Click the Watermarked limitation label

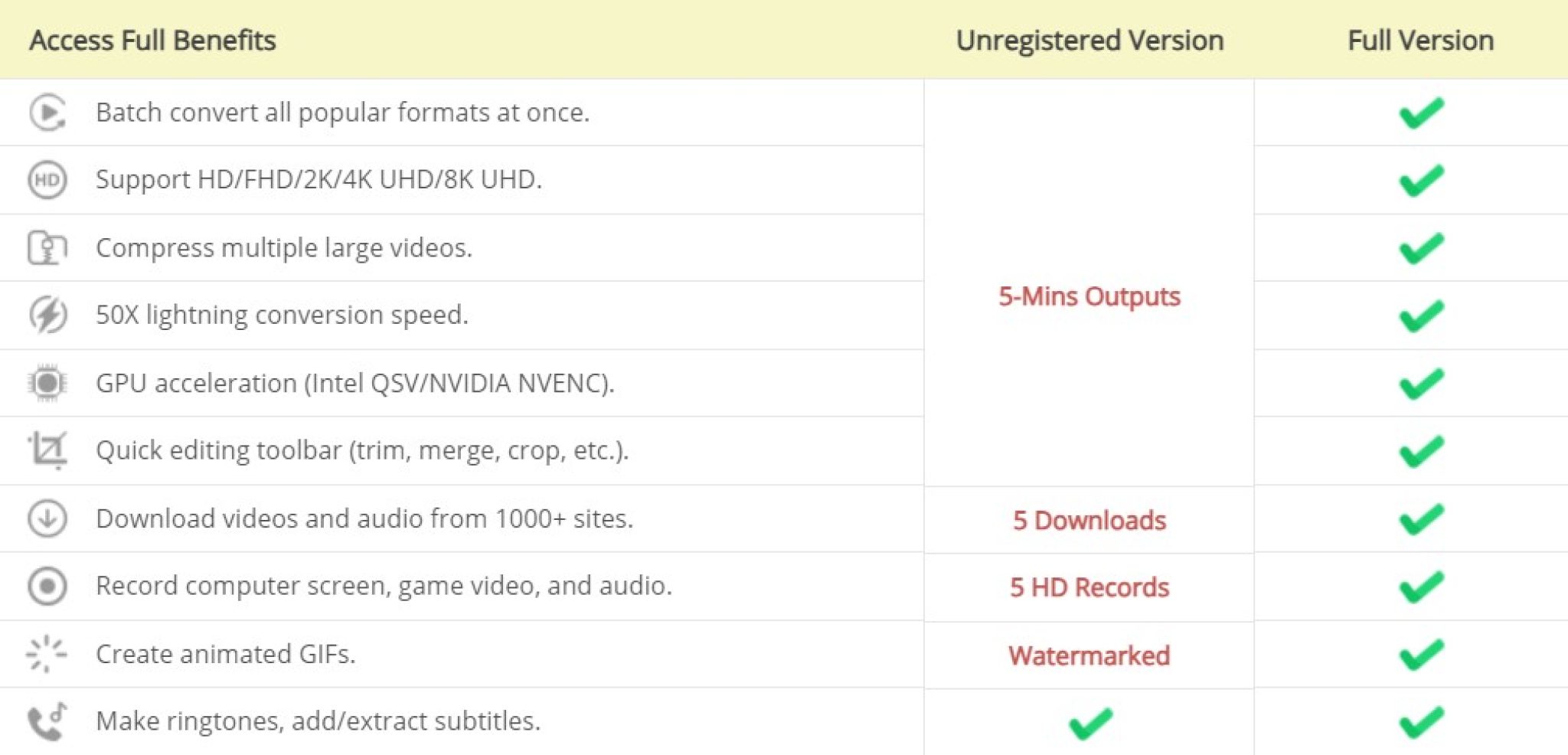[1089, 655]
